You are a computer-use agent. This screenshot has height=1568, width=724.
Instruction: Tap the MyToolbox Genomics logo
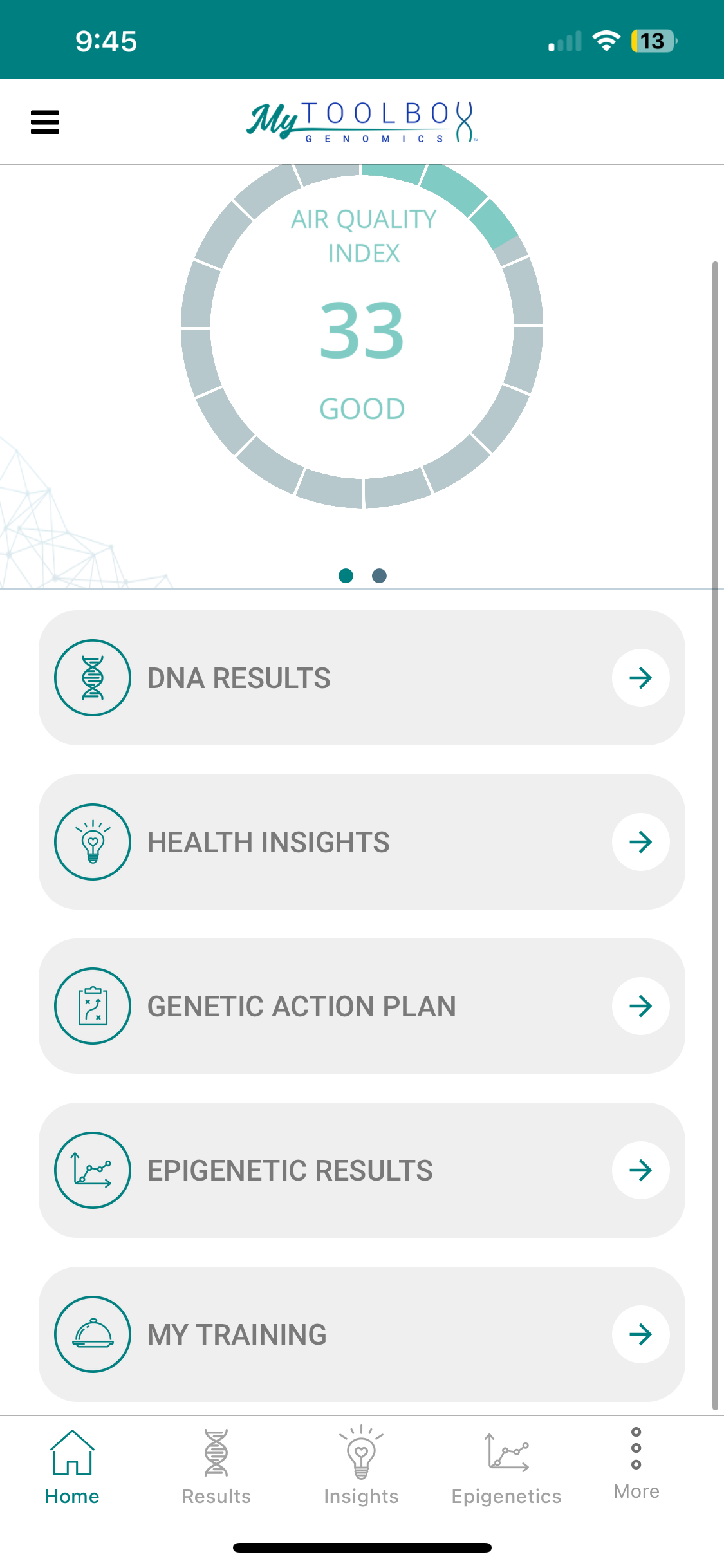pyautogui.click(x=362, y=122)
